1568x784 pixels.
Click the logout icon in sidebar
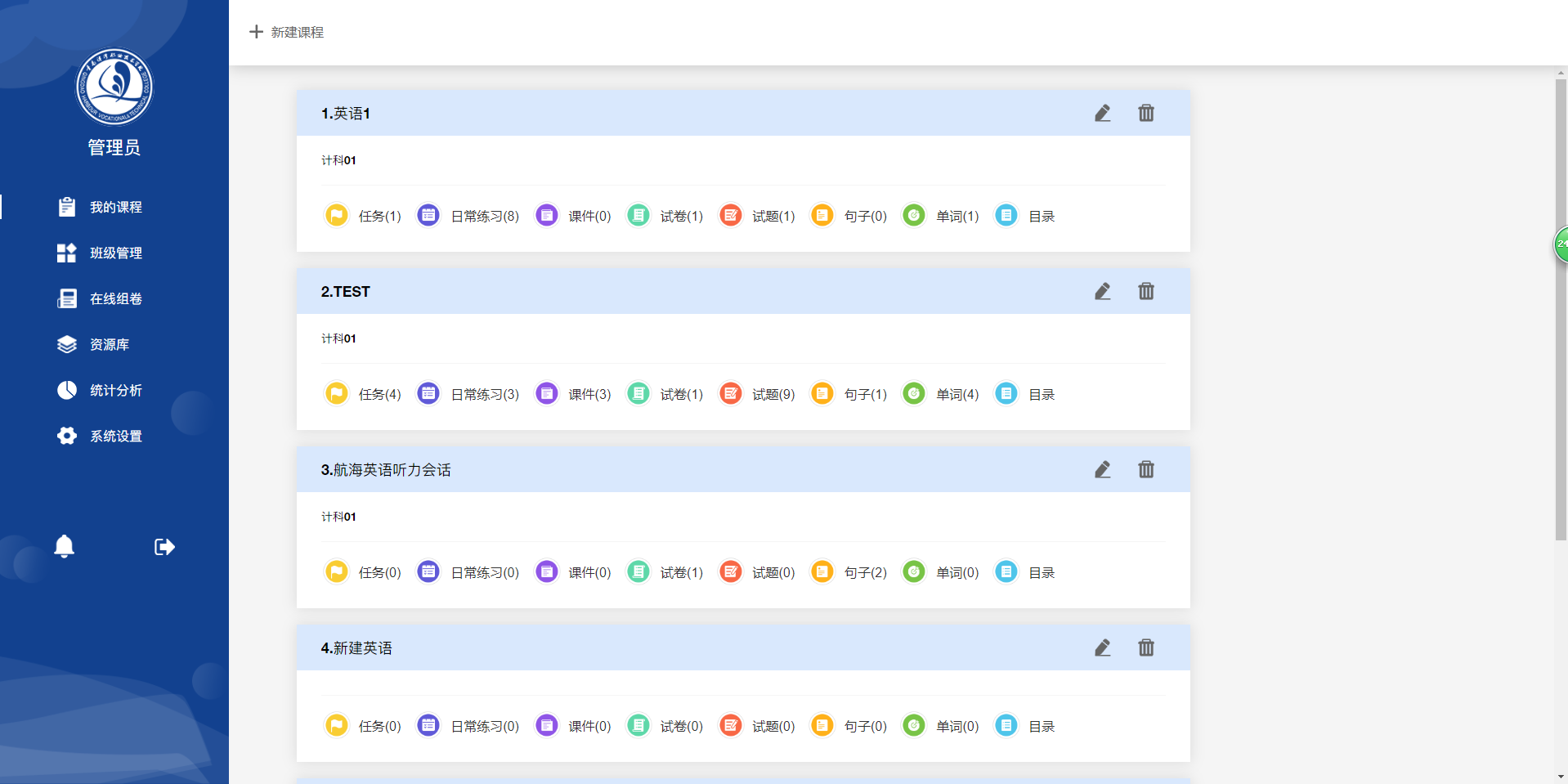coord(164,547)
